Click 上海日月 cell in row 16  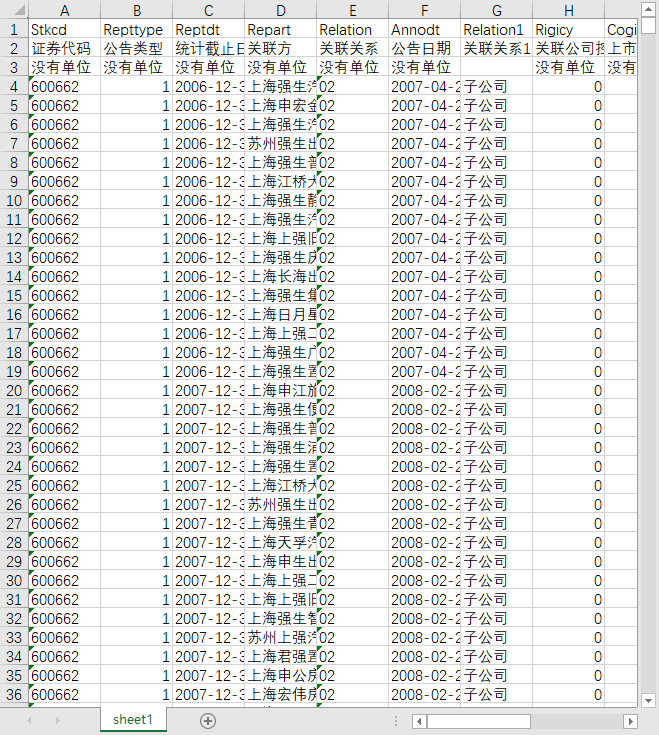tap(280, 315)
